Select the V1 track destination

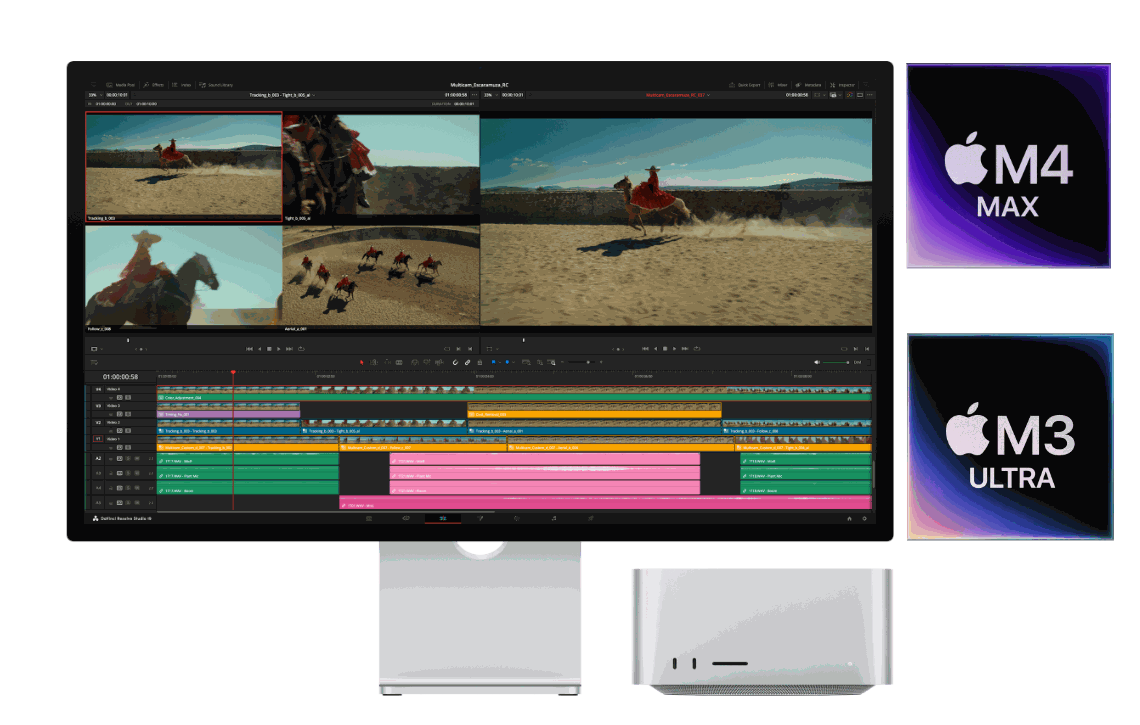pyautogui.click(x=99, y=439)
